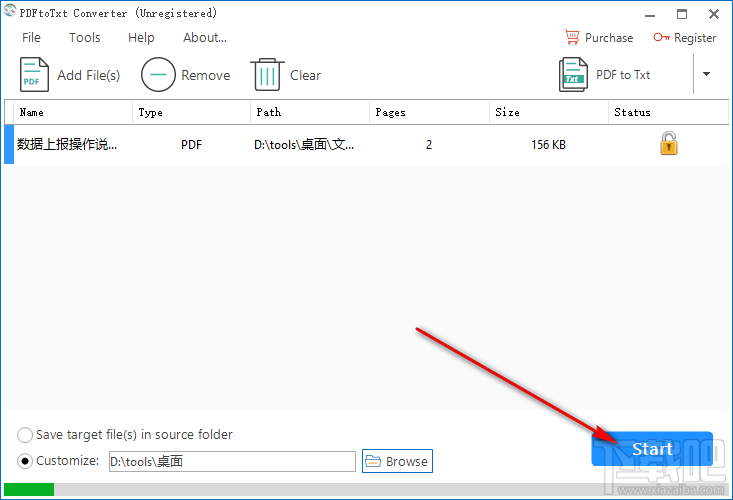Click the Register key icon
Image resolution: width=733 pixels, height=500 pixels.
click(661, 37)
